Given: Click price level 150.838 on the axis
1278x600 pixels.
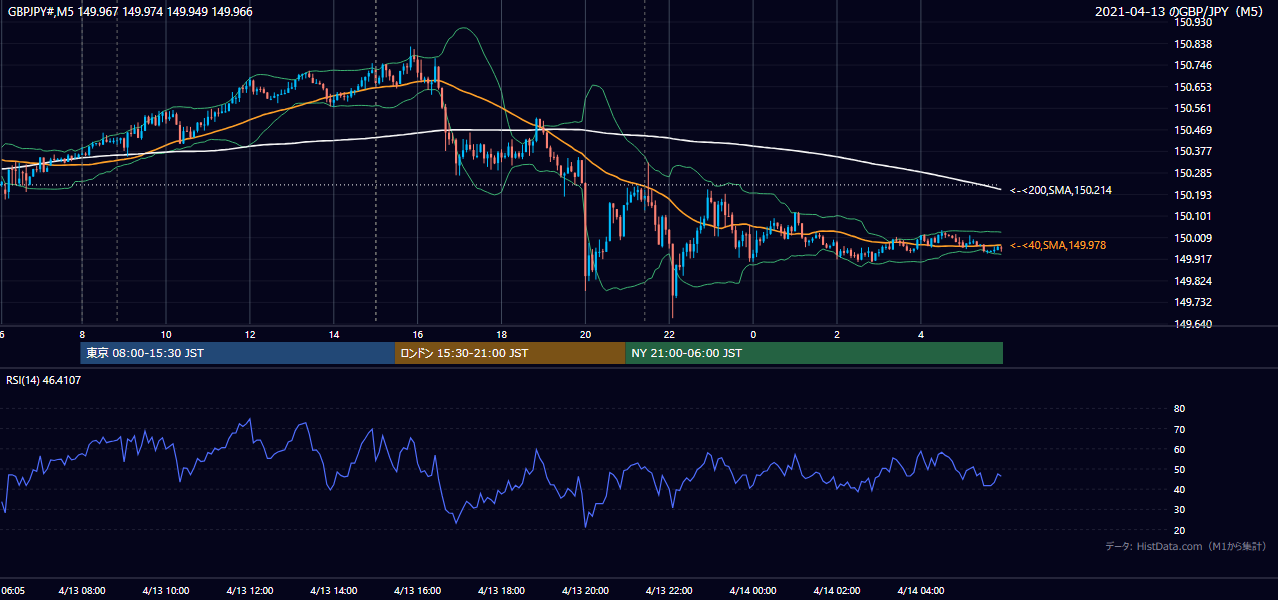Looking at the screenshot, I should click(1192, 44).
